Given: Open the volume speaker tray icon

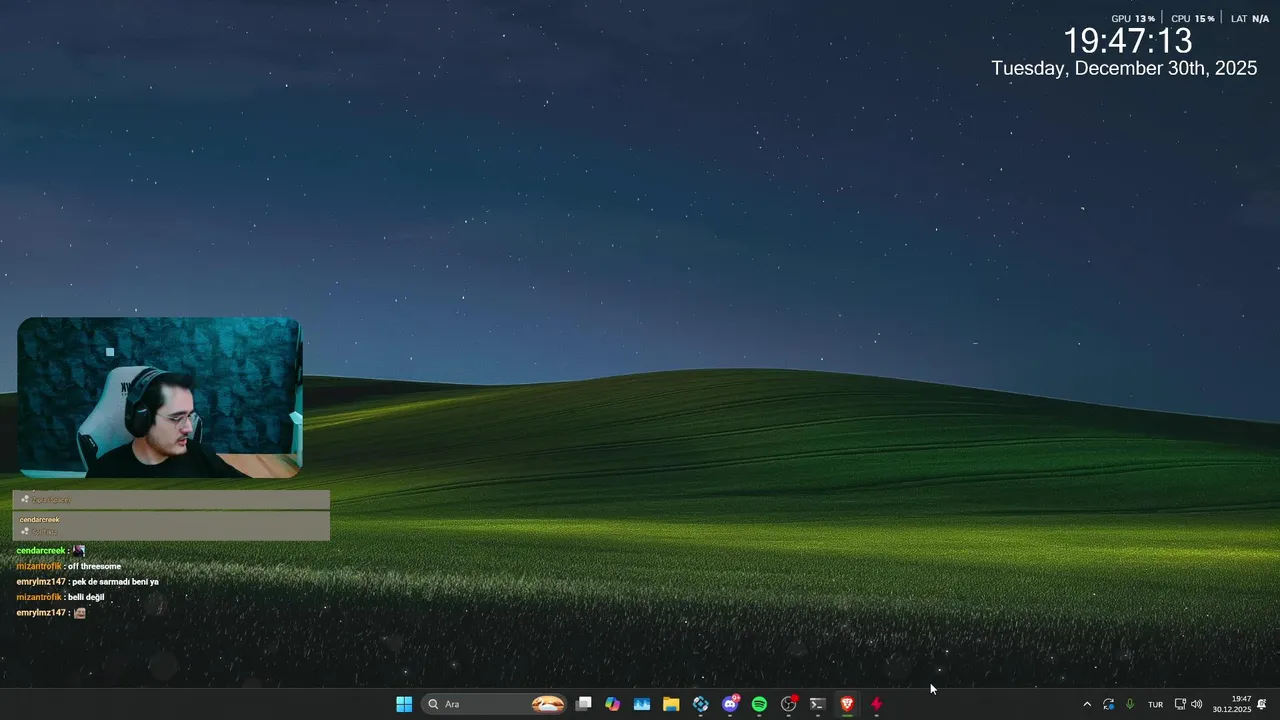Looking at the screenshot, I should point(1197,704).
